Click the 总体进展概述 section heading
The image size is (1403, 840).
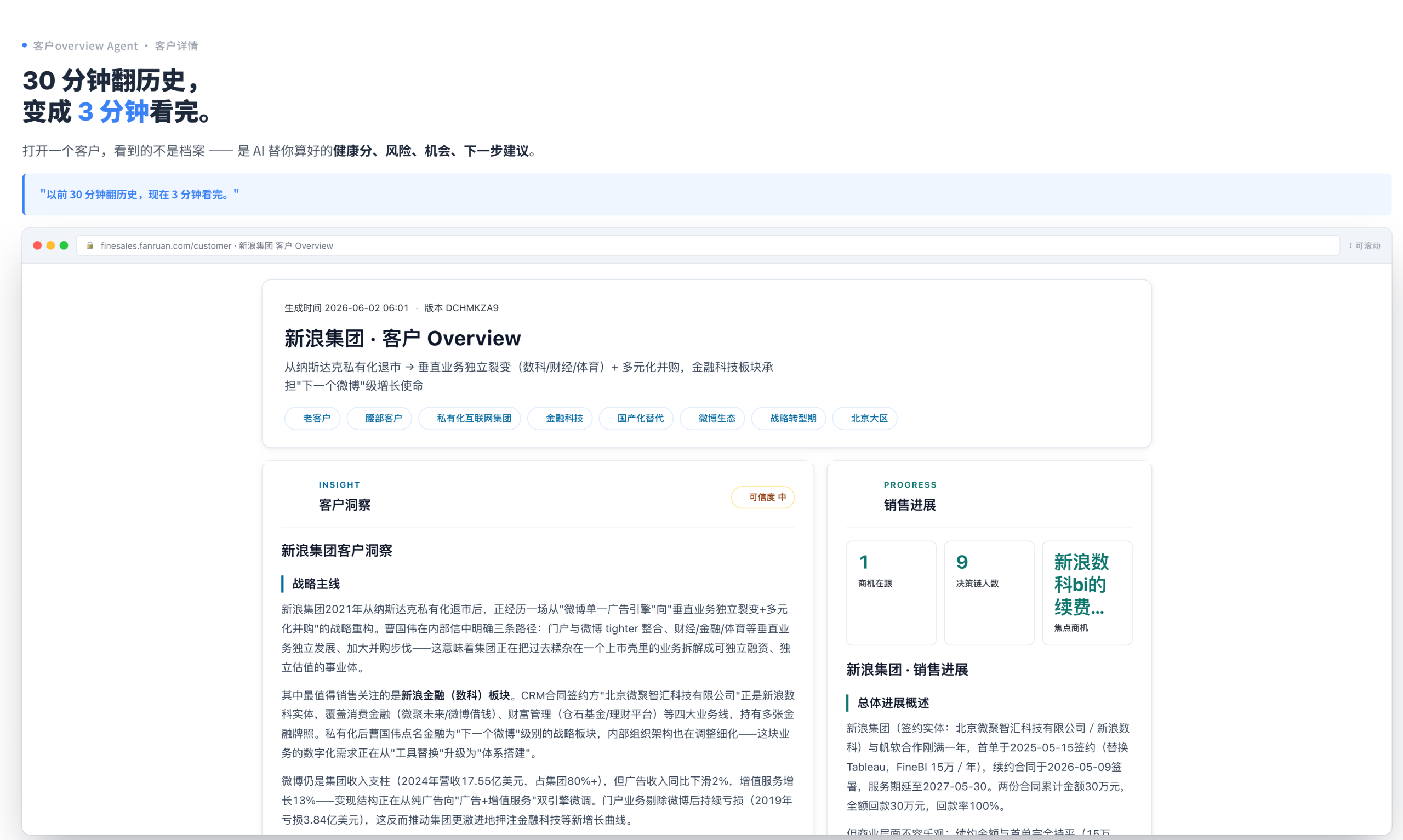click(893, 703)
